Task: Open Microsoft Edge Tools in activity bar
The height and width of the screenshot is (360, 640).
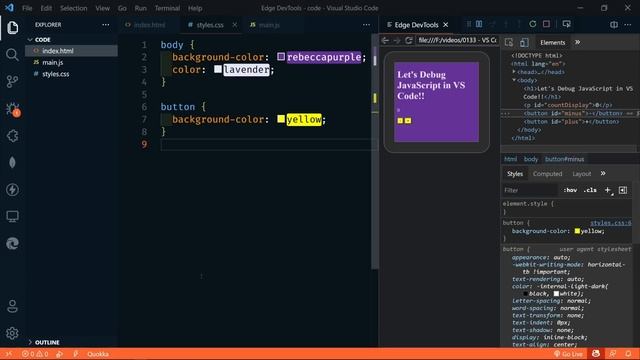Action: (12, 243)
